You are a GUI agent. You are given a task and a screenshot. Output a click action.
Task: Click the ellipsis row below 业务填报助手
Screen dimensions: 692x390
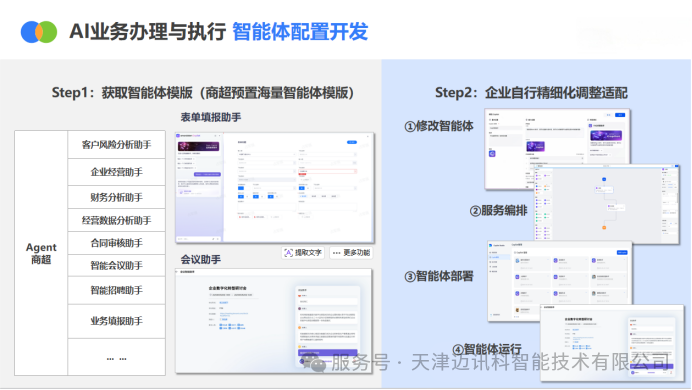coord(117,358)
